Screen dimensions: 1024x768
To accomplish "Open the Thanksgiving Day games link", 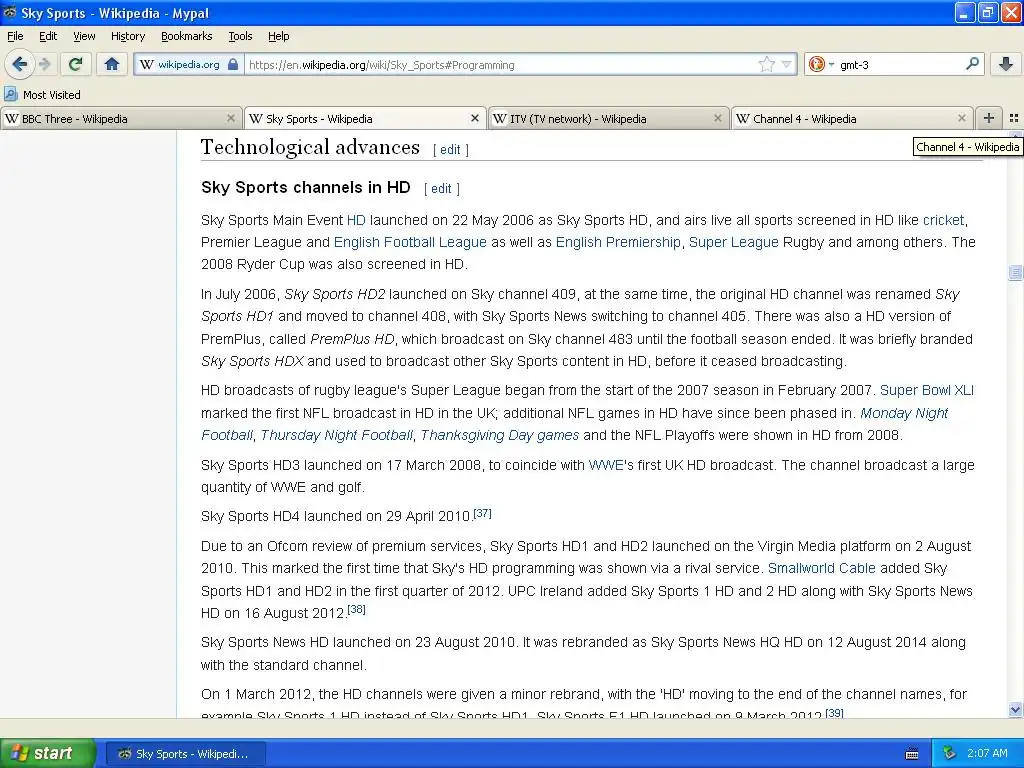I will 500,435.
